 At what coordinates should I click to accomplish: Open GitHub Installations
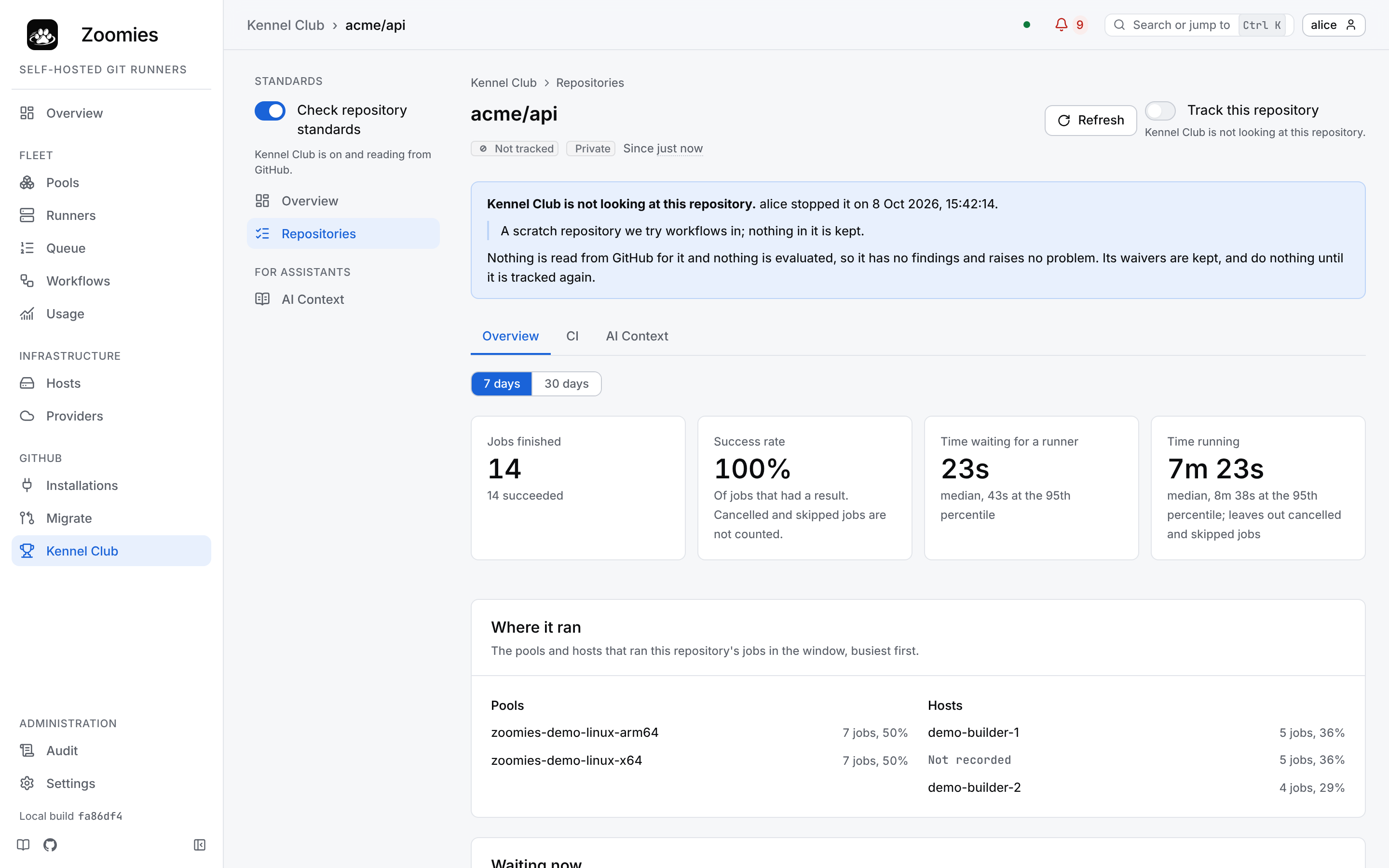111,485
